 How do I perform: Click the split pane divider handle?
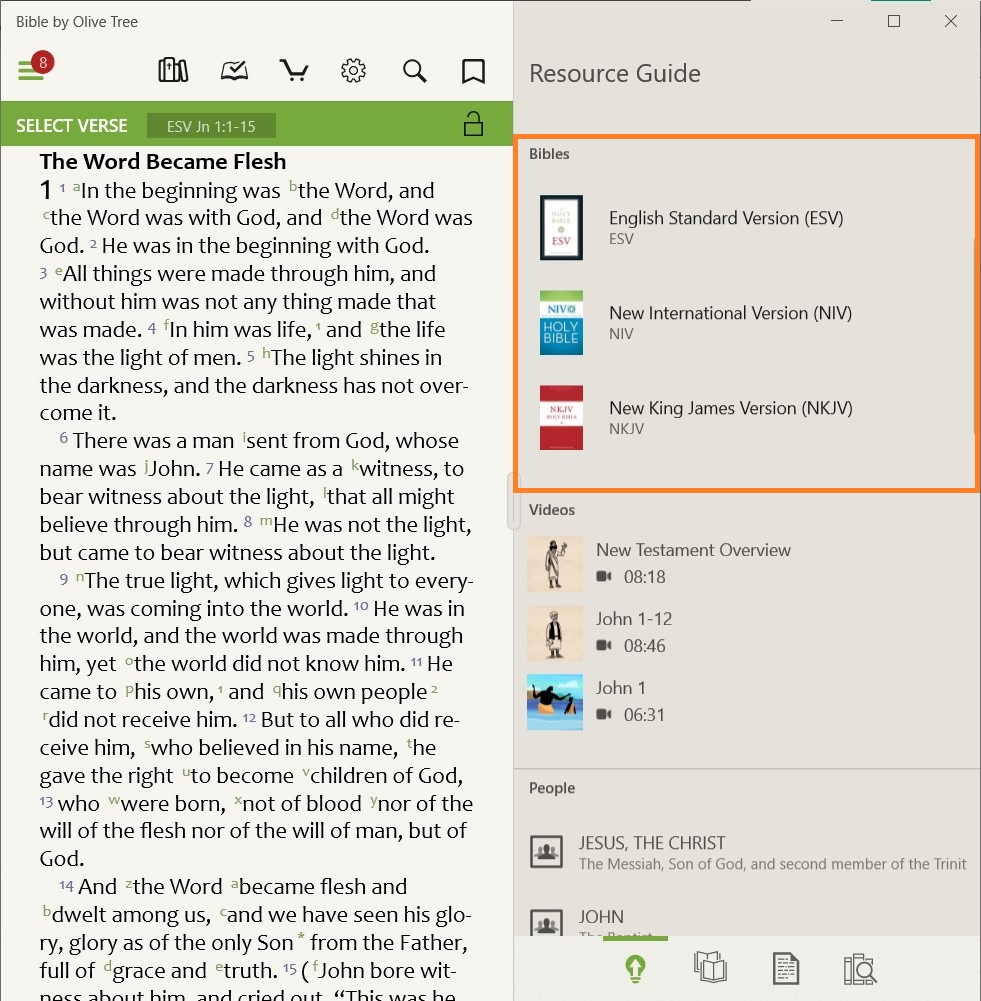pos(513,500)
